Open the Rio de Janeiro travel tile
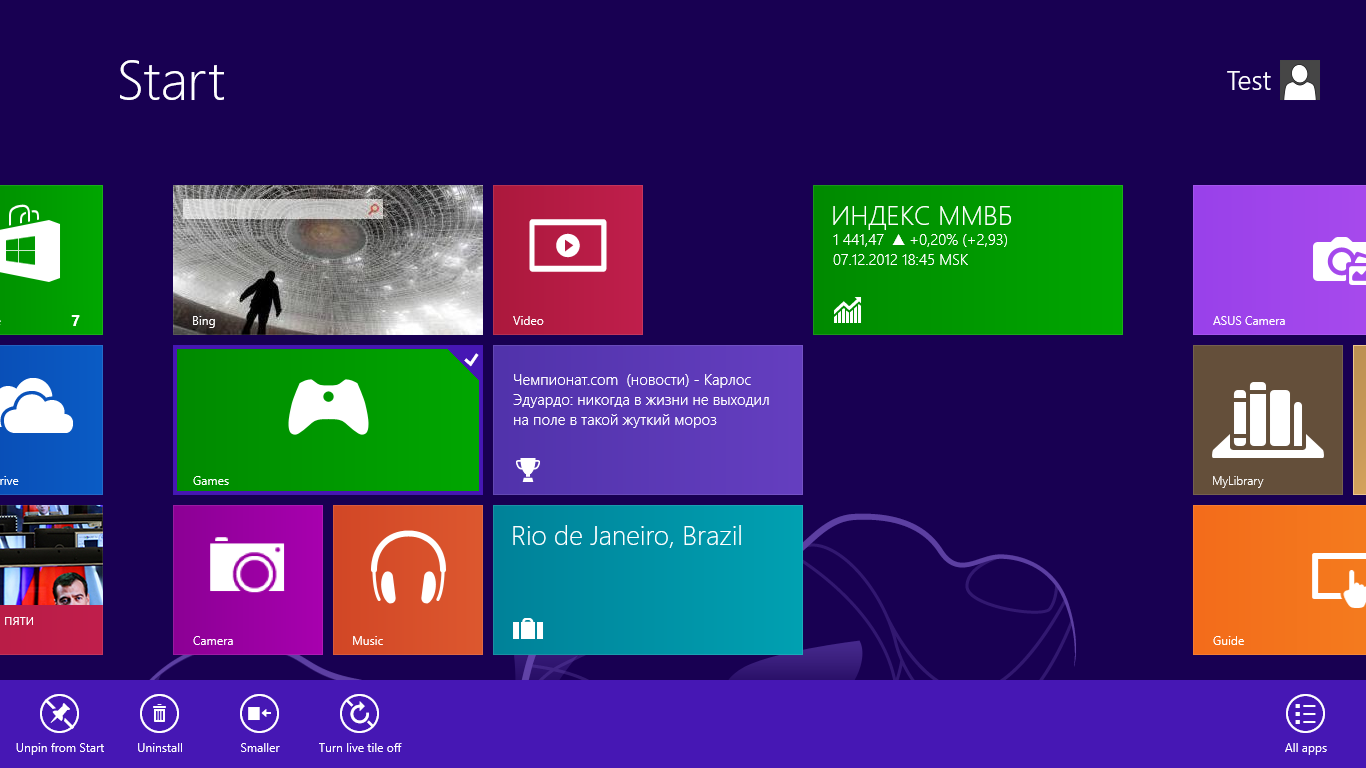Screen dimensions: 1366x768 (x=648, y=580)
